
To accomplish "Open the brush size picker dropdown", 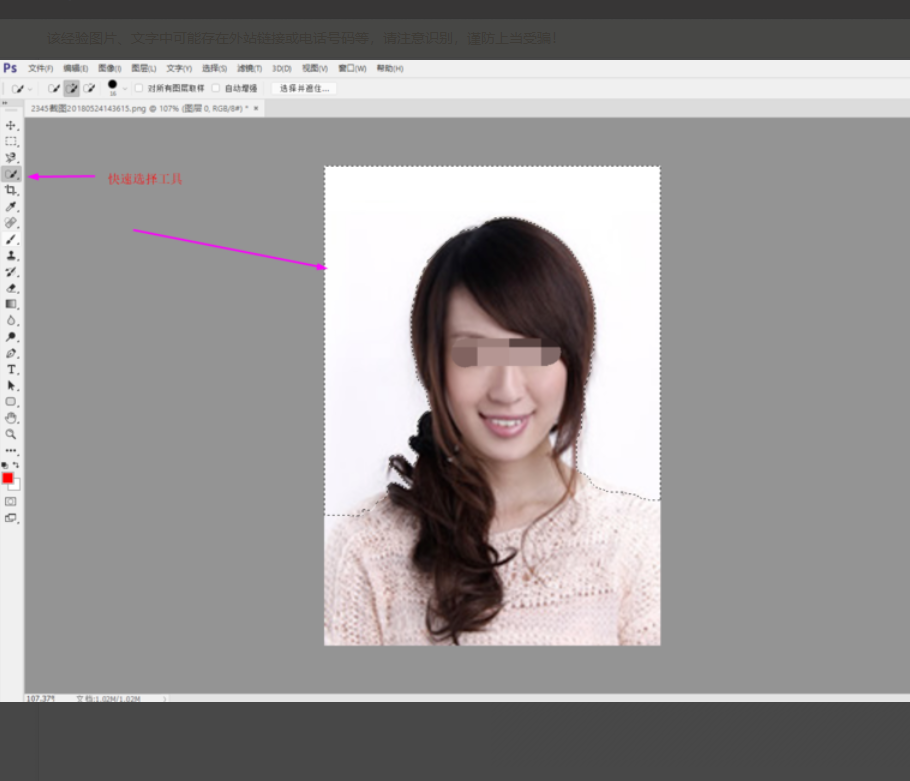I will pyautogui.click(x=124, y=88).
